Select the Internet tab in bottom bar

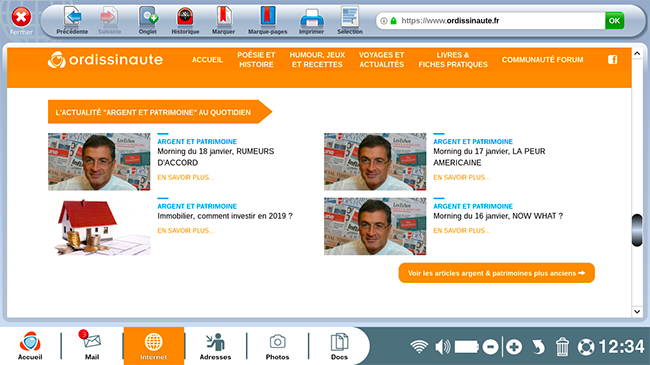click(x=154, y=346)
